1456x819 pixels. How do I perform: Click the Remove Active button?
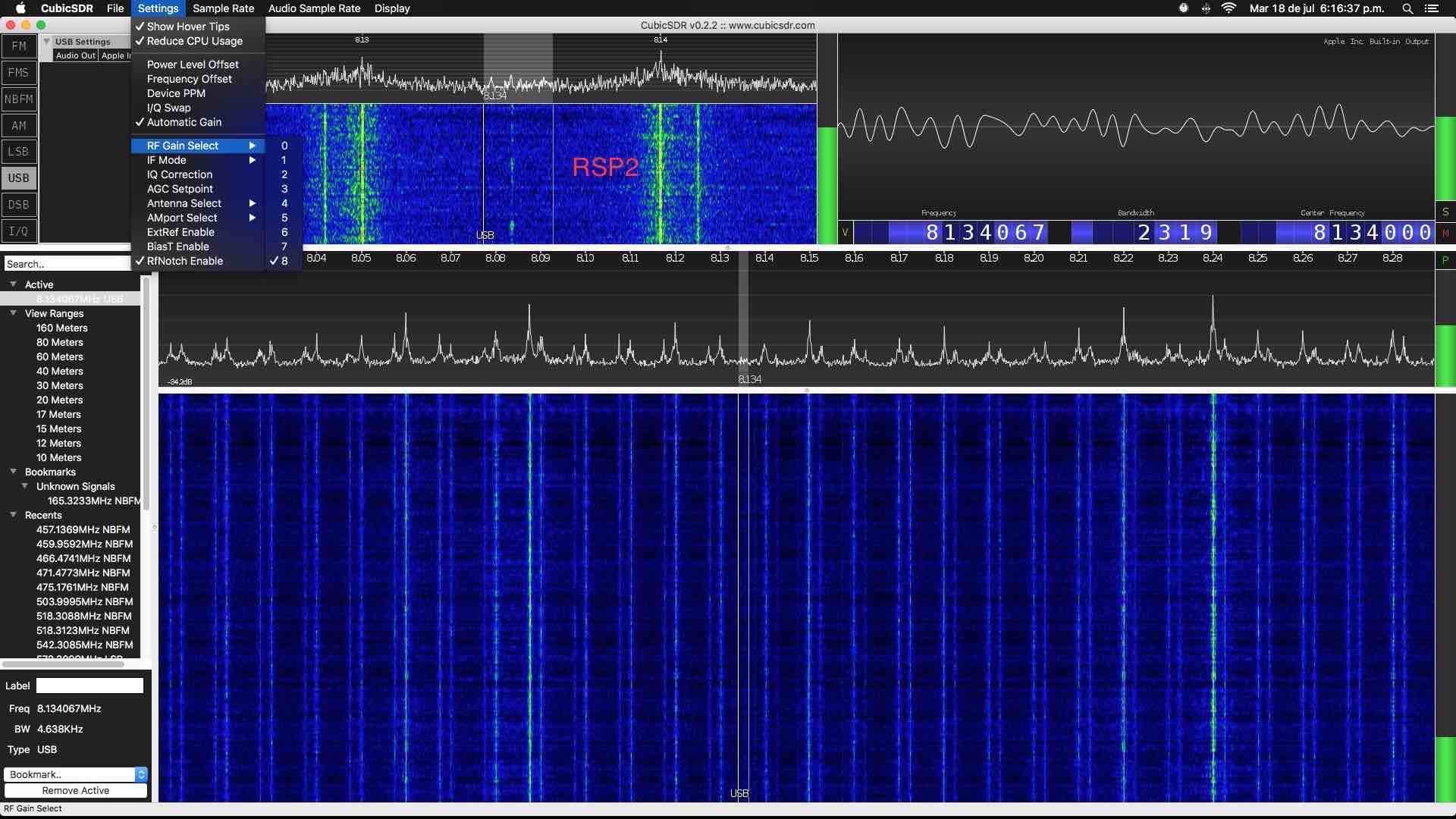tap(76, 790)
